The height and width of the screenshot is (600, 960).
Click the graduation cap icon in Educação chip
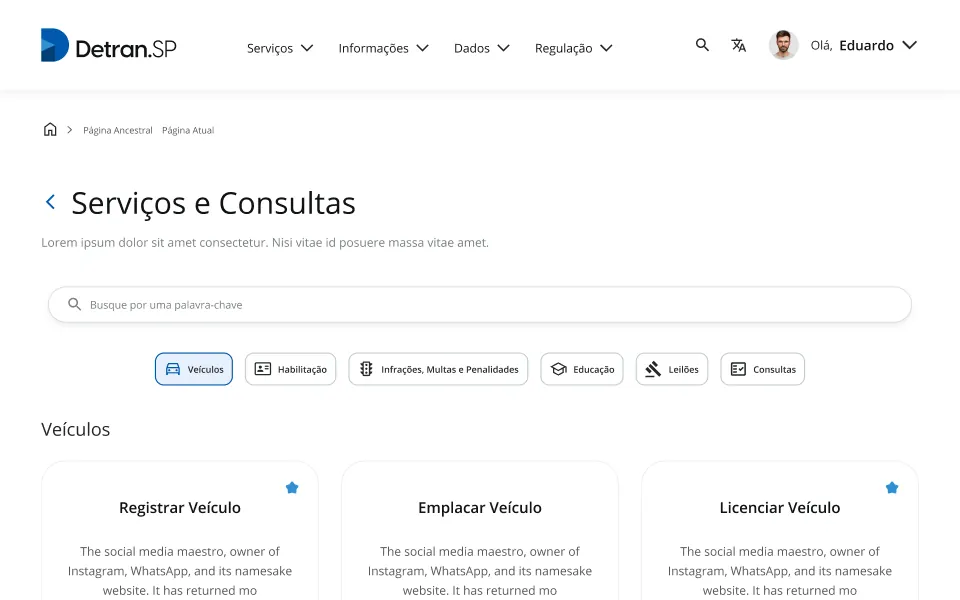click(x=558, y=369)
